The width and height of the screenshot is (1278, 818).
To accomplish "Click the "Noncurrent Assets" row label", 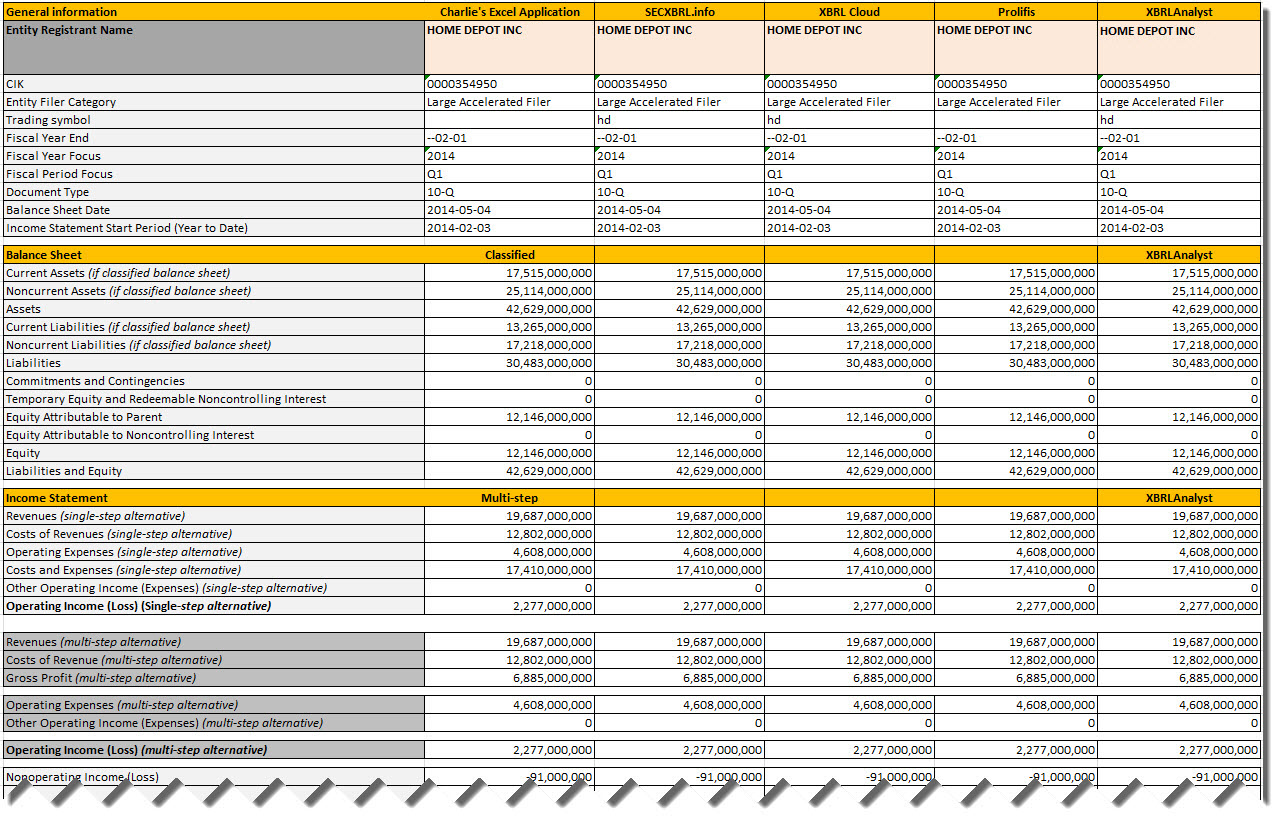I will tap(214, 291).
